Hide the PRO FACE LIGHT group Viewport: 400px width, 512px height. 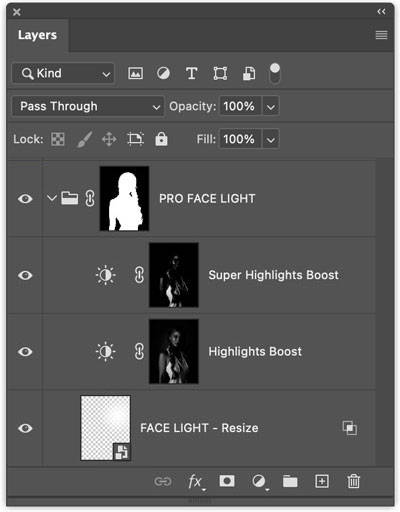(25, 199)
